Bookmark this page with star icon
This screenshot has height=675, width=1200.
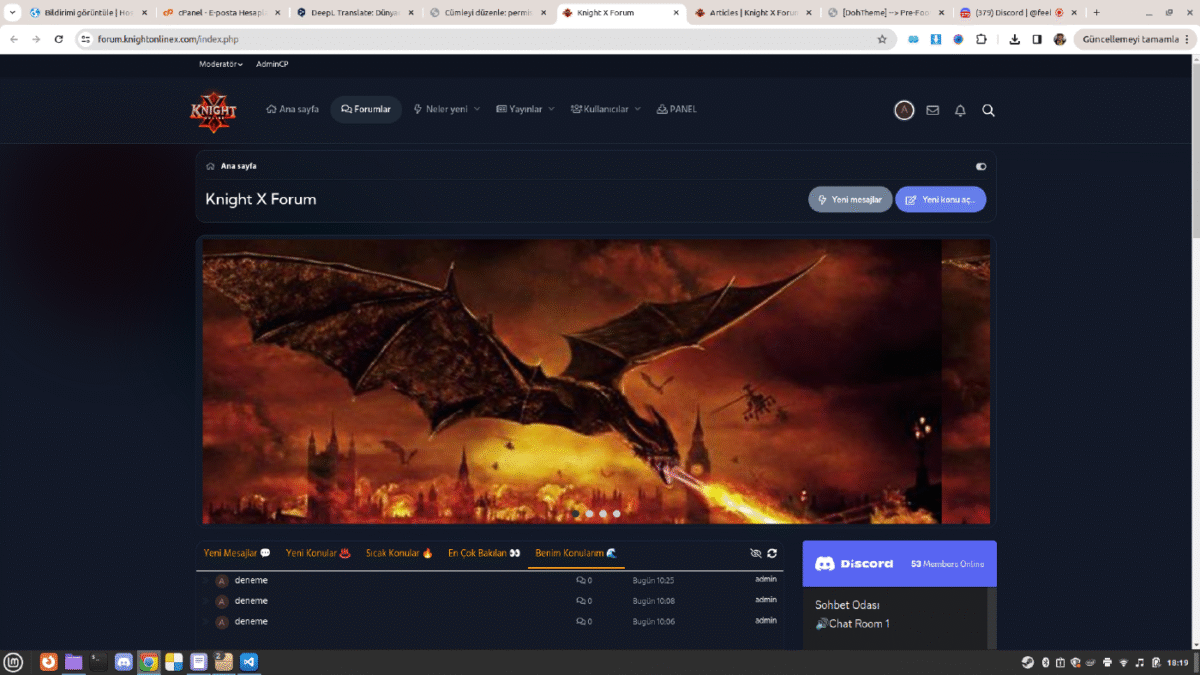click(882, 39)
